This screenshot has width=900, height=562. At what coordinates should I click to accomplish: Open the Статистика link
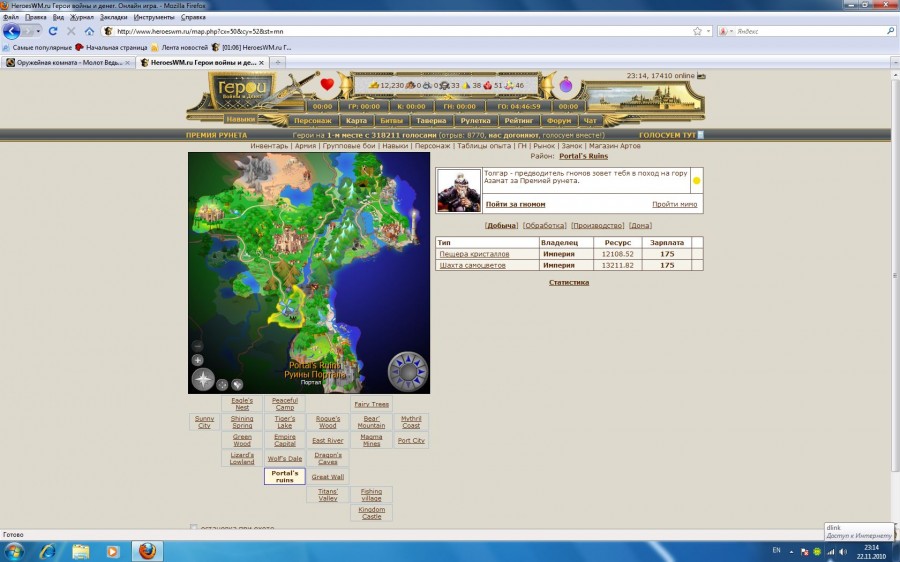[x=569, y=282]
